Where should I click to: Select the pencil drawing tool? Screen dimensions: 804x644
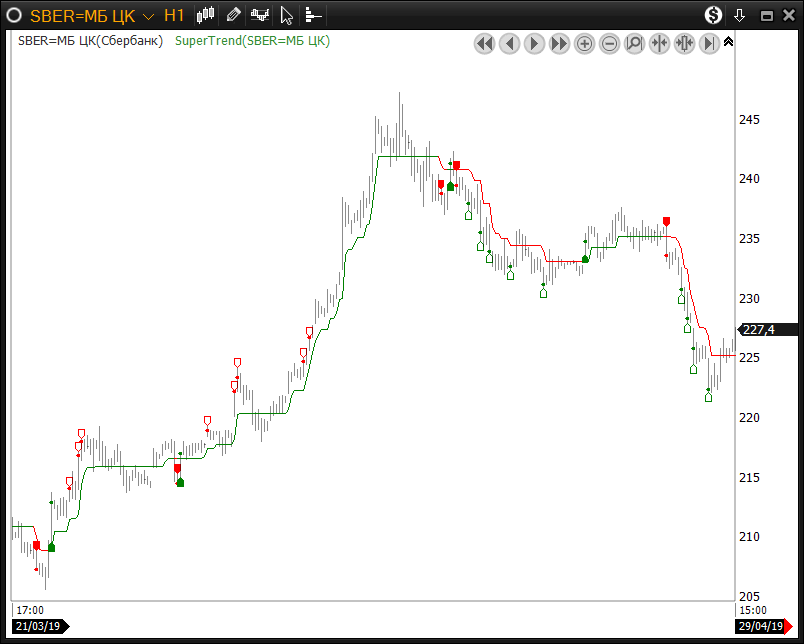click(233, 15)
